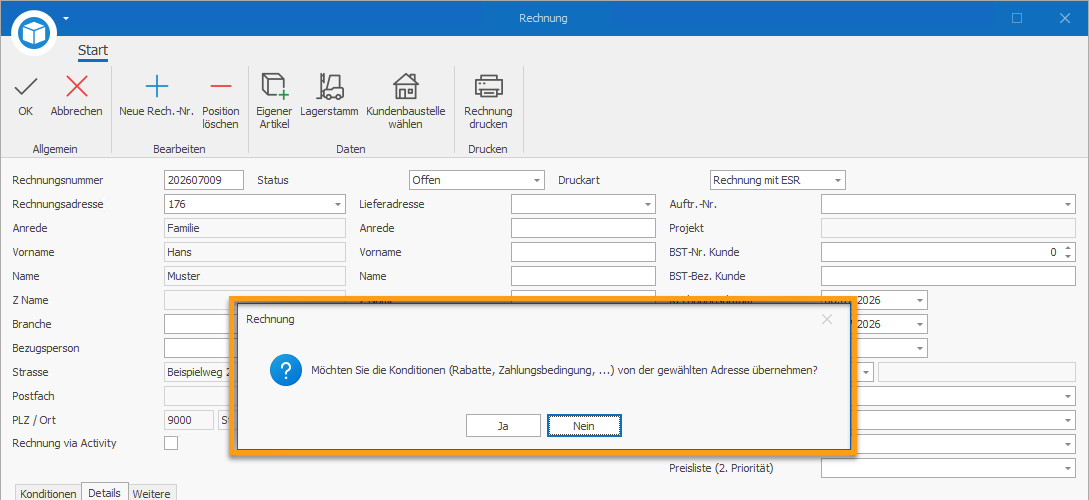Click the Bezugsperson field
The image size is (1089, 500).
point(198,348)
